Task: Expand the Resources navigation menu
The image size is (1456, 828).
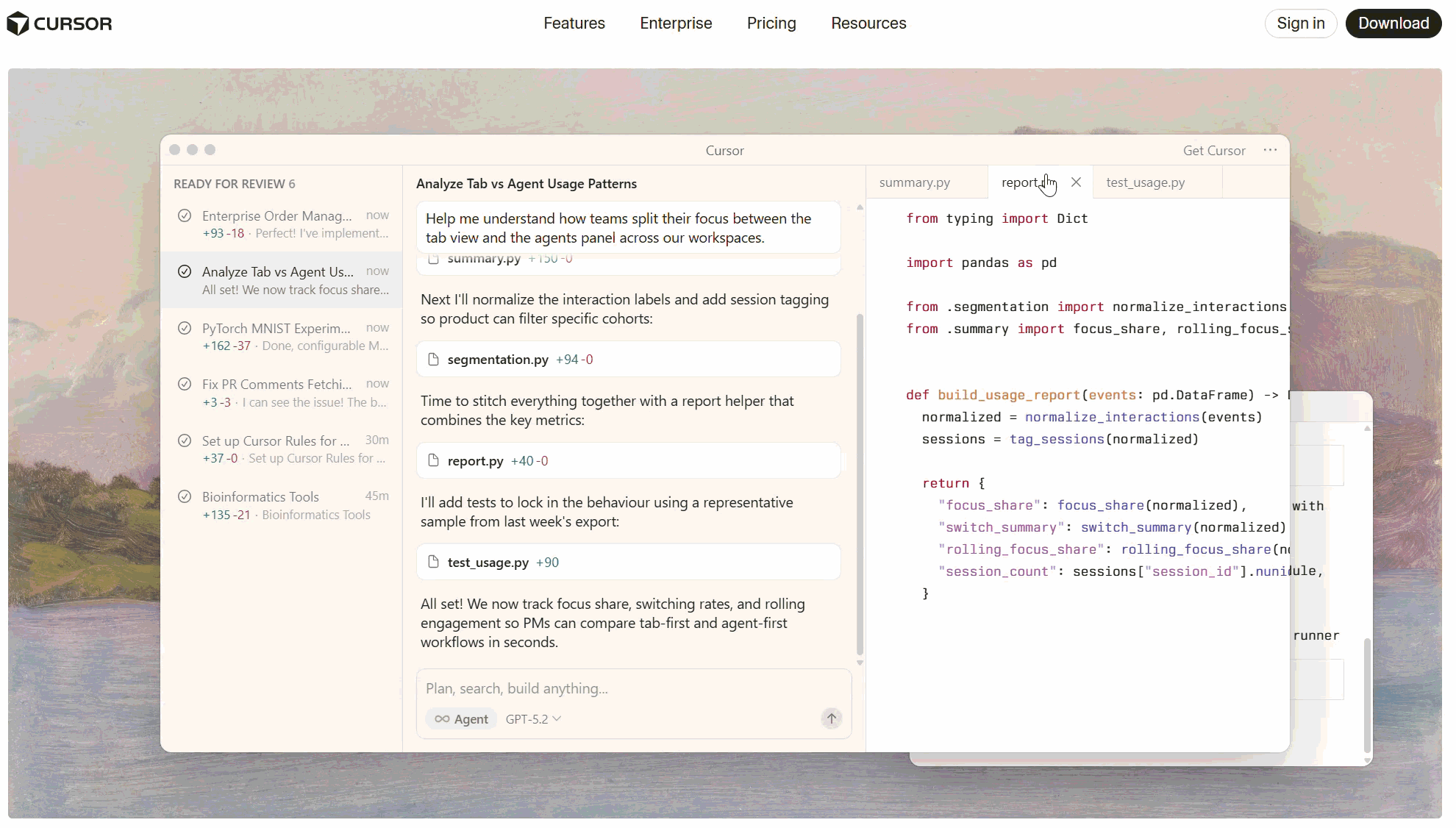Action: point(868,24)
